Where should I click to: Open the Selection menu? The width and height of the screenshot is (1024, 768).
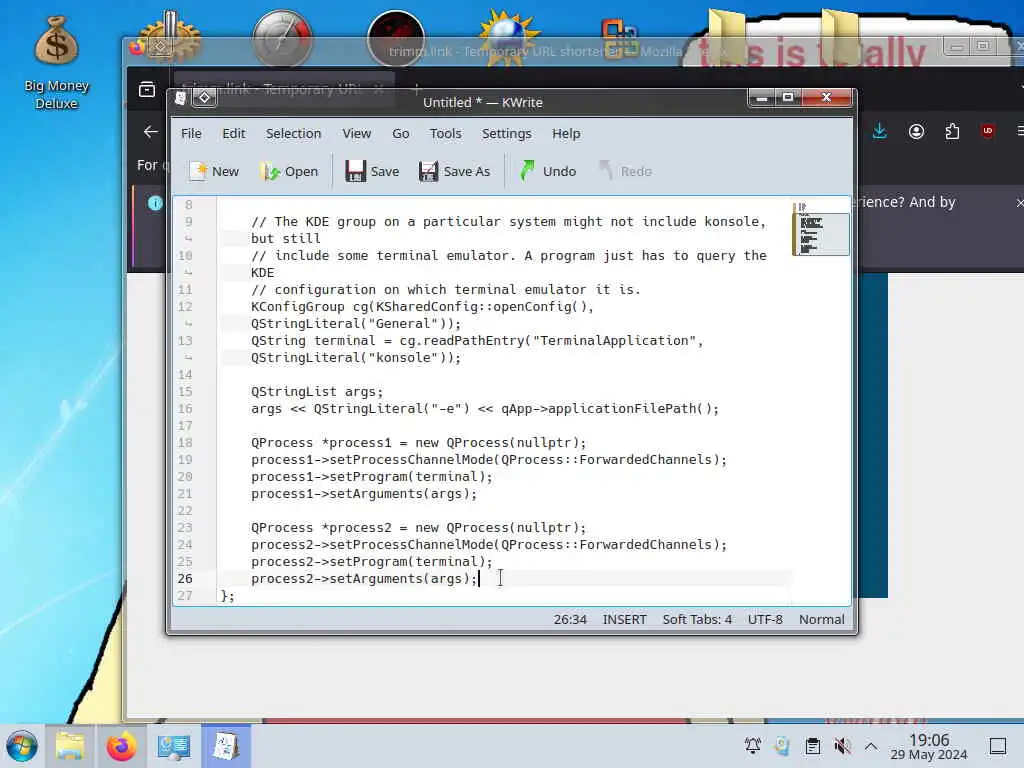[x=293, y=133]
